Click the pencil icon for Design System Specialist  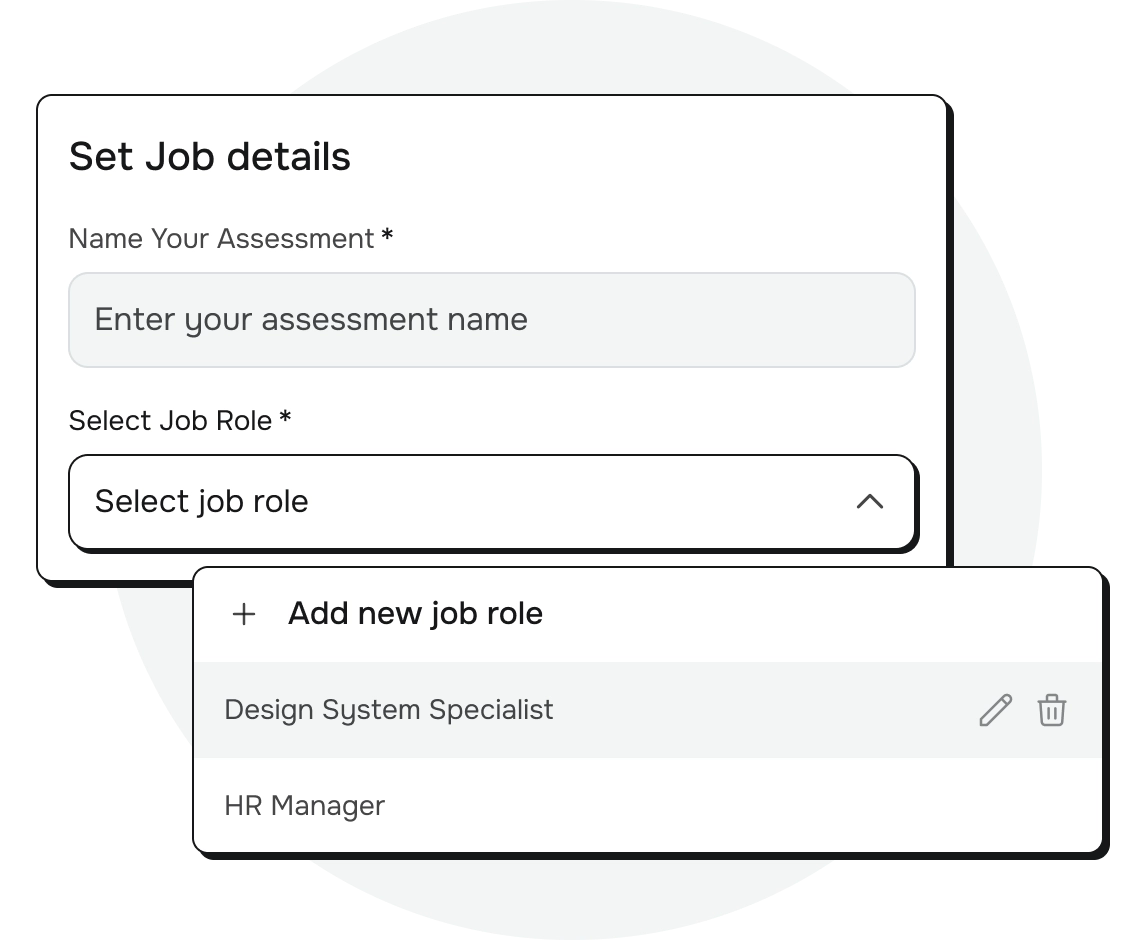tap(995, 710)
